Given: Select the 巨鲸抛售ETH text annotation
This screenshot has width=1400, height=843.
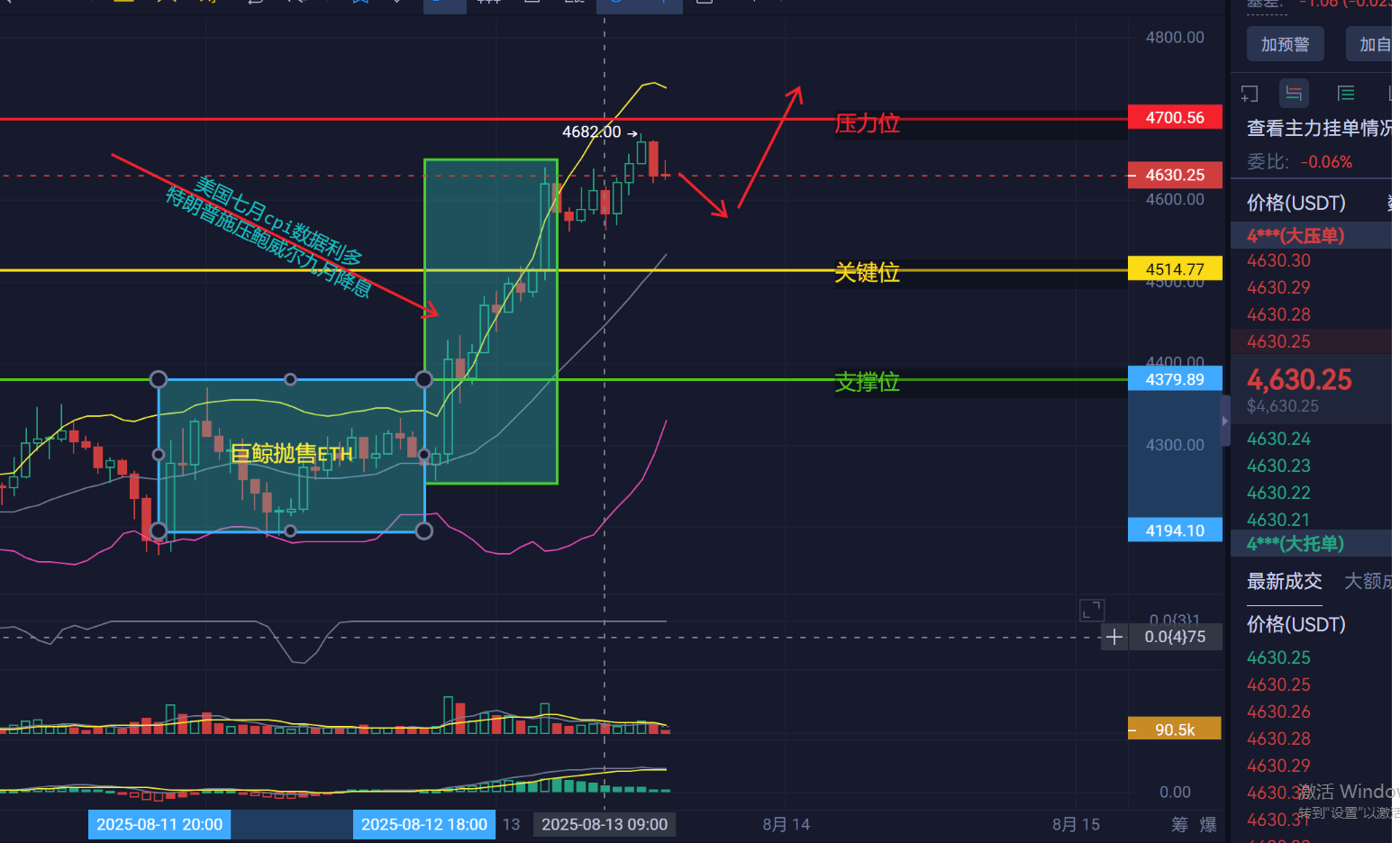Looking at the screenshot, I should (292, 453).
